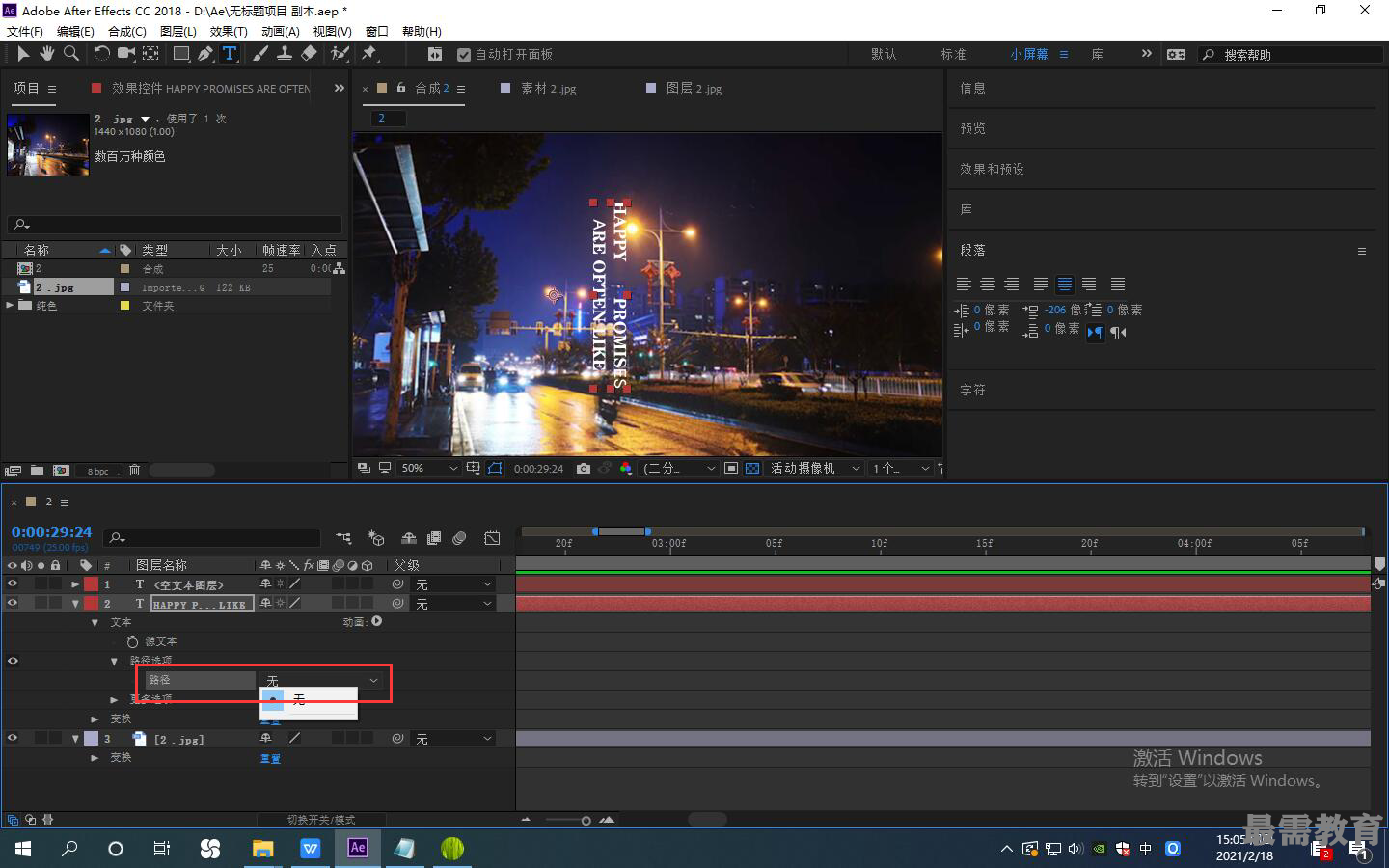Screen dimensions: 1389x868
Task: Expand the More Options group
Action: [114, 699]
